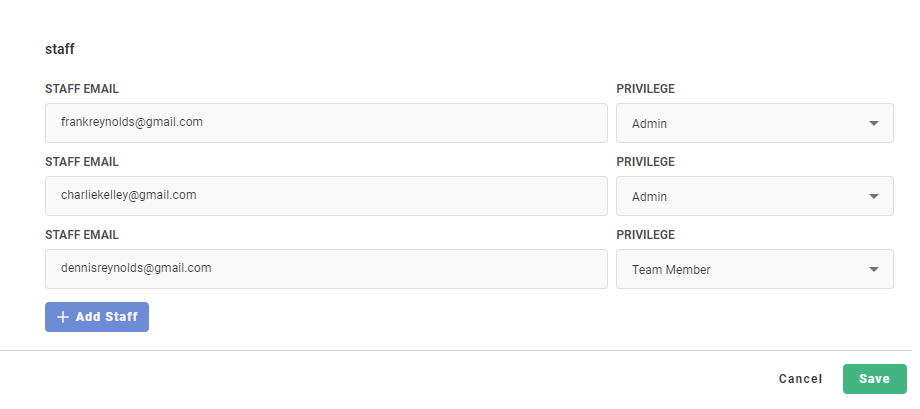Click into the dennisreynolds@gmail.com email field
920x409 pixels.
(326, 269)
